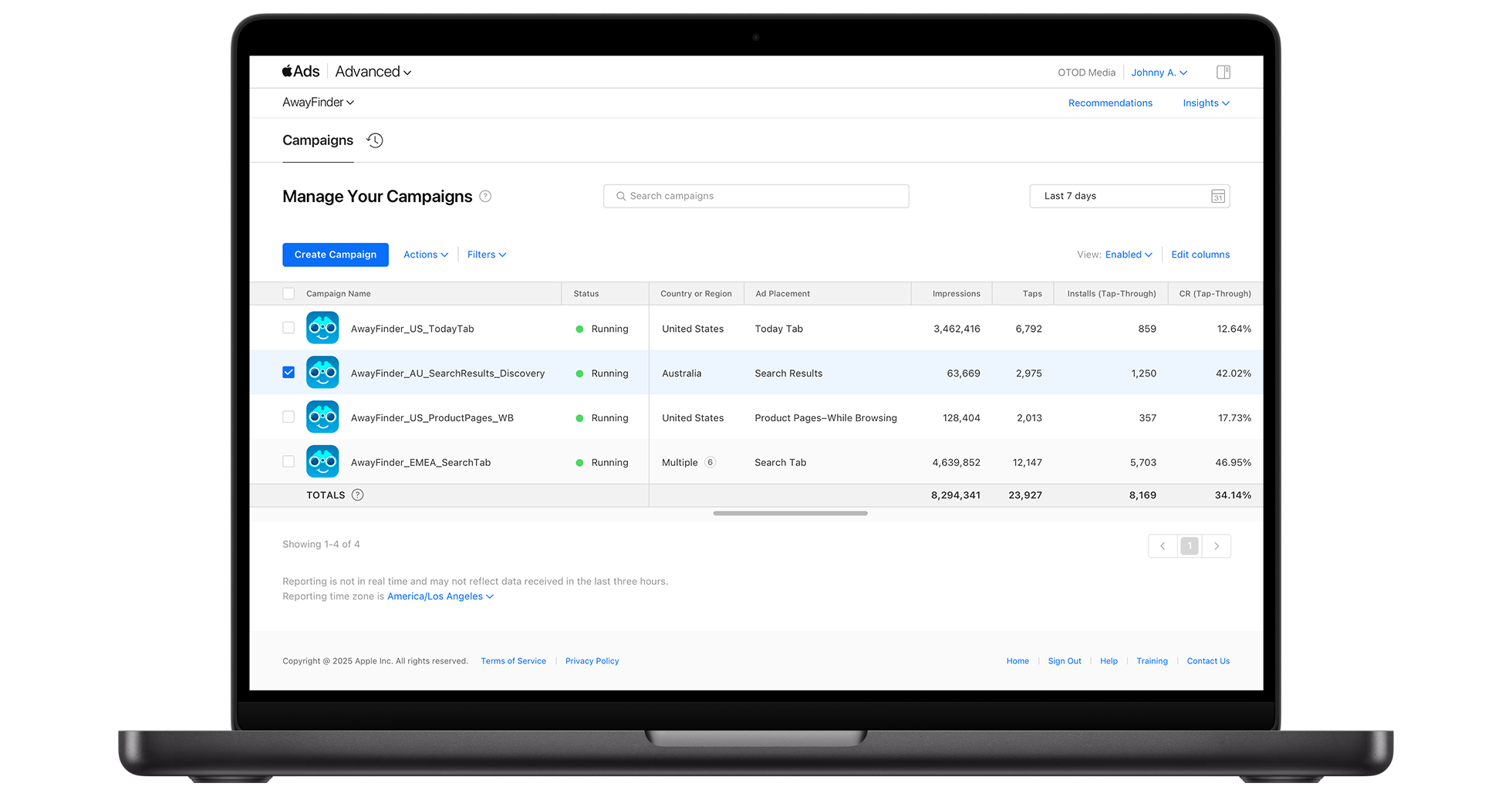Click the TOTALS help question mark icon
Viewport: 1512px width, 790px height.
tap(357, 495)
